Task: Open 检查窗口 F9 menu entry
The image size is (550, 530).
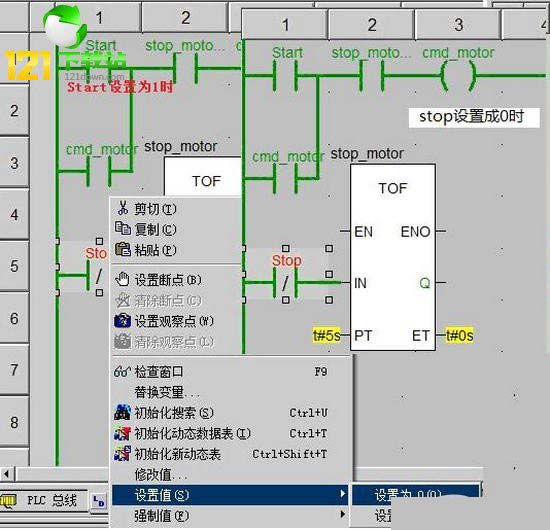Action: [x=230, y=372]
